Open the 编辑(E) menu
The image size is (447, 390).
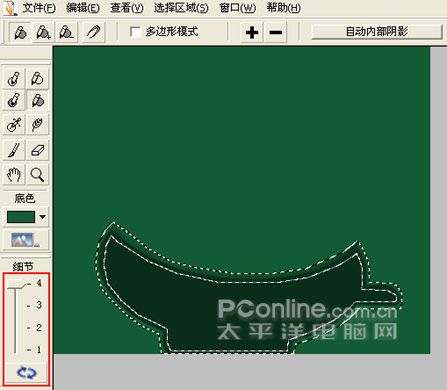pos(82,8)
